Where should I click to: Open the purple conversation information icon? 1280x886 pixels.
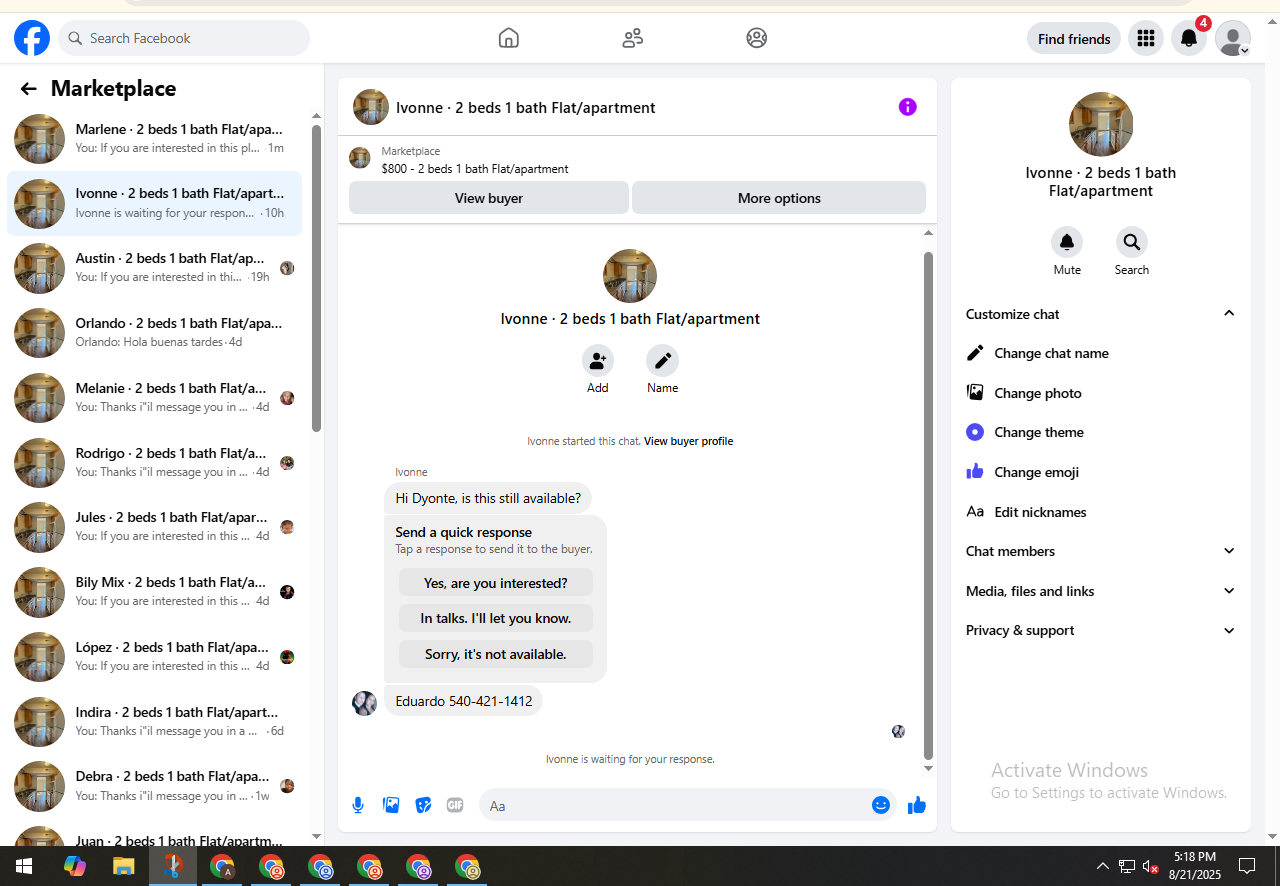coord(908,107)
